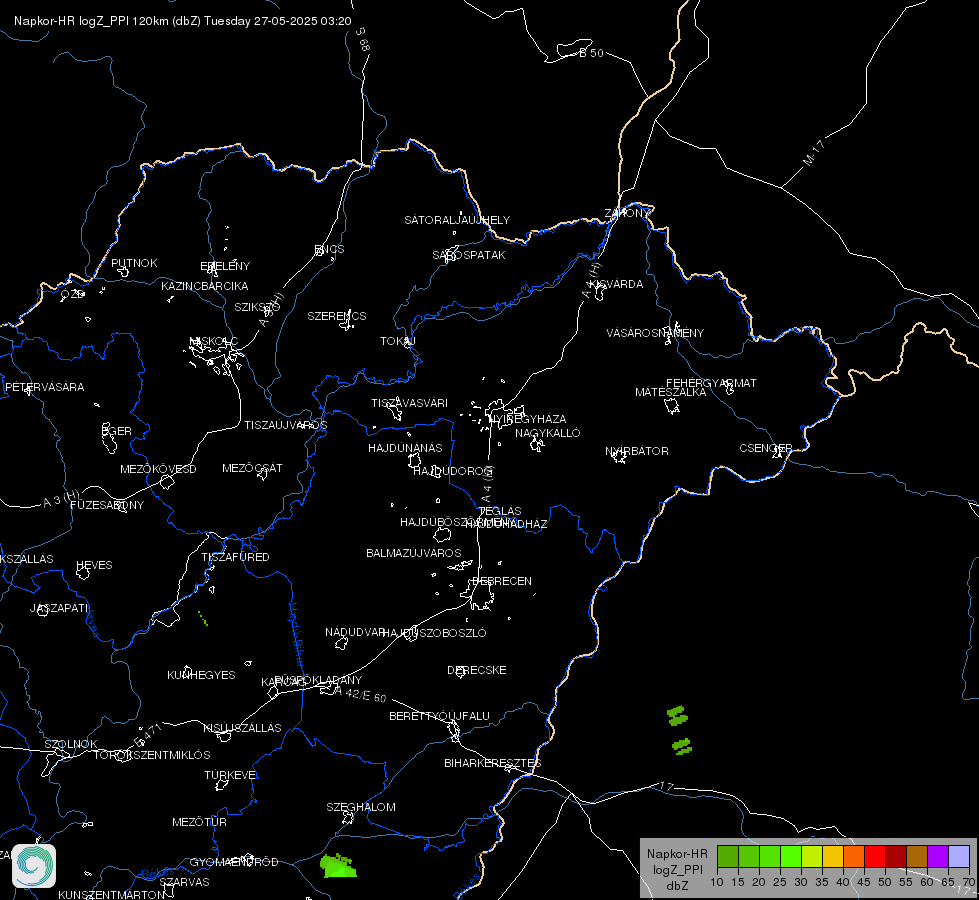Click the ZÁHONY label
Viewport: 979px width, 900px height.
point(627,213)
